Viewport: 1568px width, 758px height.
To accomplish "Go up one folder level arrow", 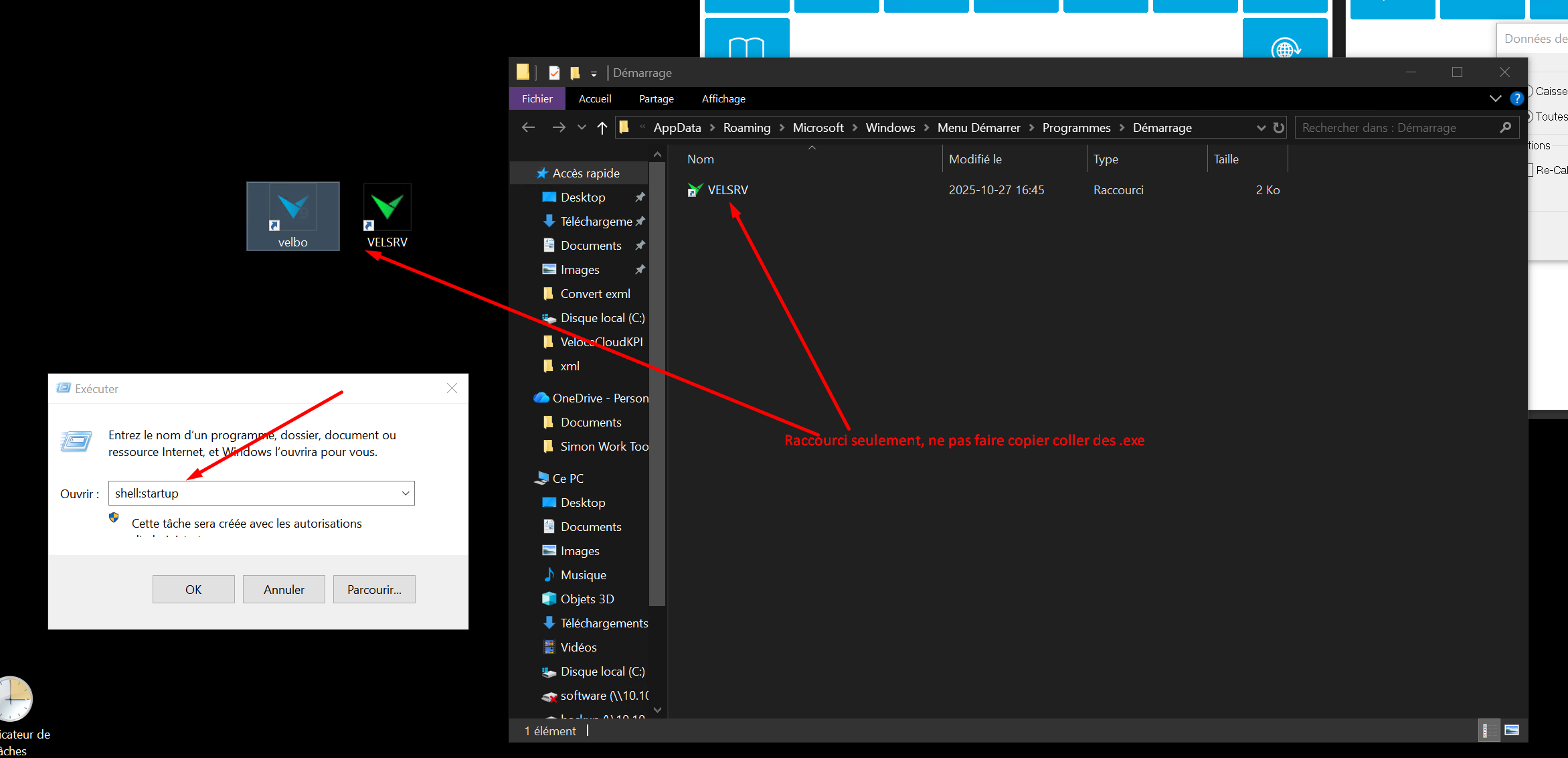I will (602, 127).
